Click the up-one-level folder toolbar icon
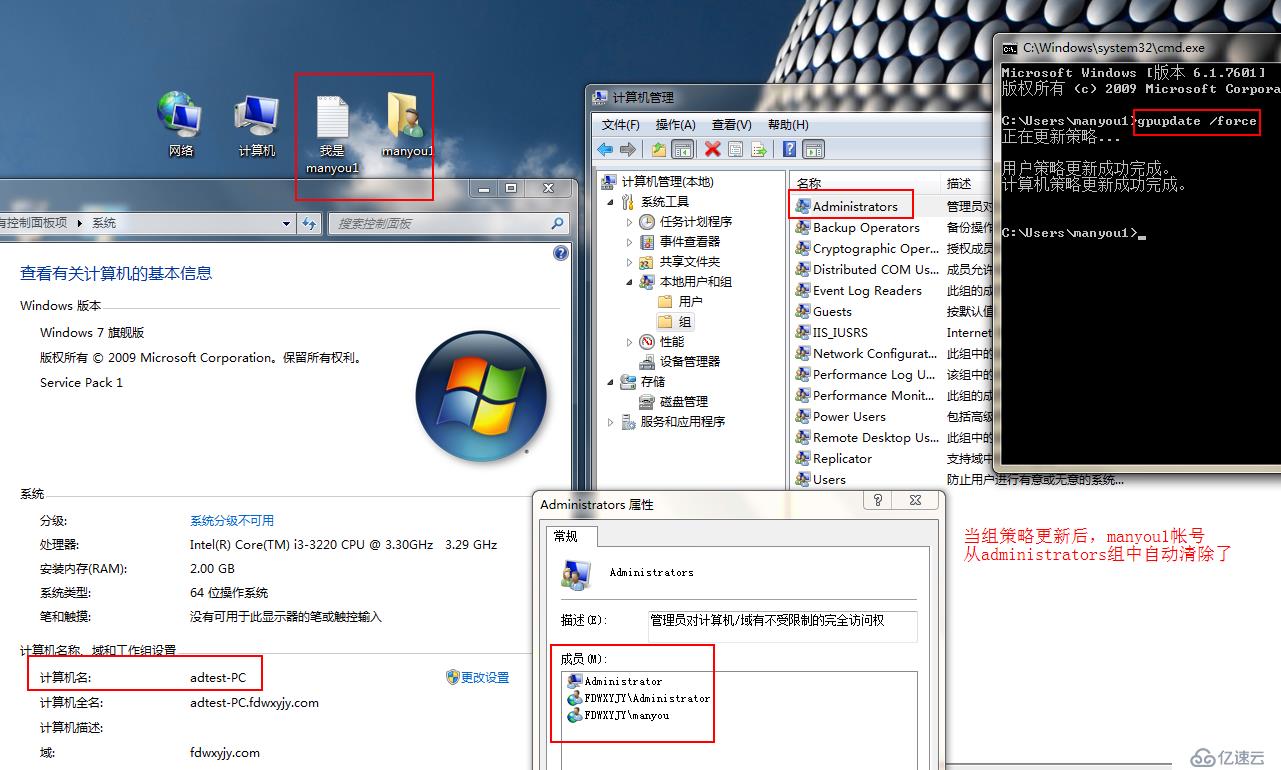The image size is (1281, 770). 659,149
